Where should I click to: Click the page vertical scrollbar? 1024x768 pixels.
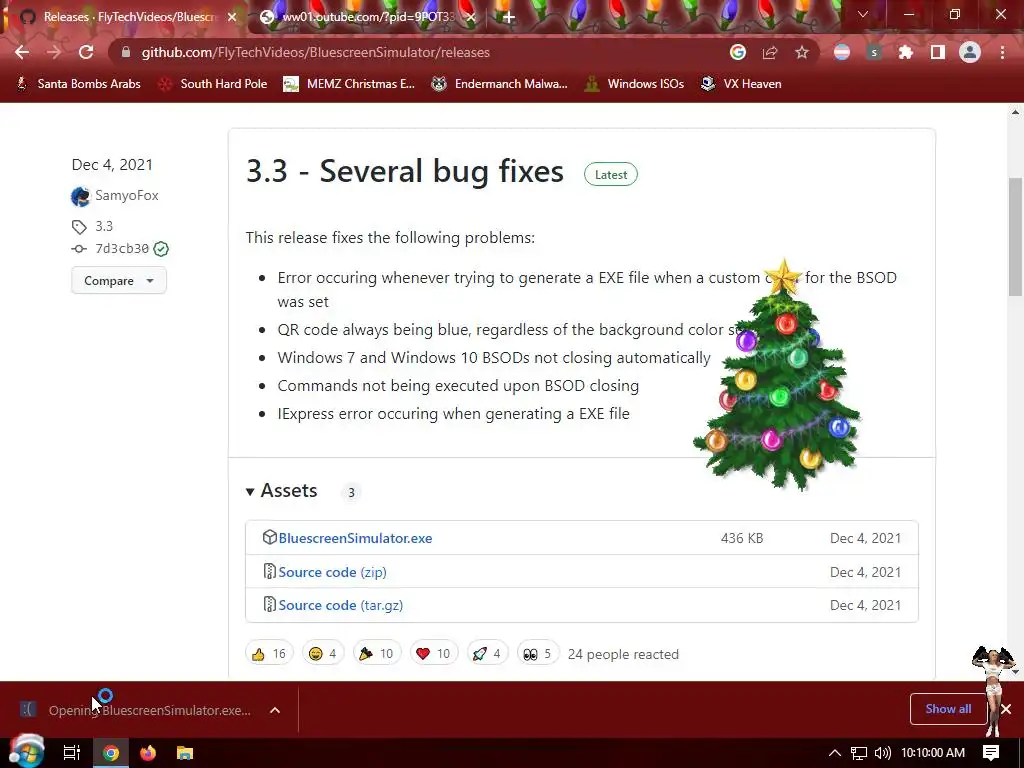[x=1016, y=237]
